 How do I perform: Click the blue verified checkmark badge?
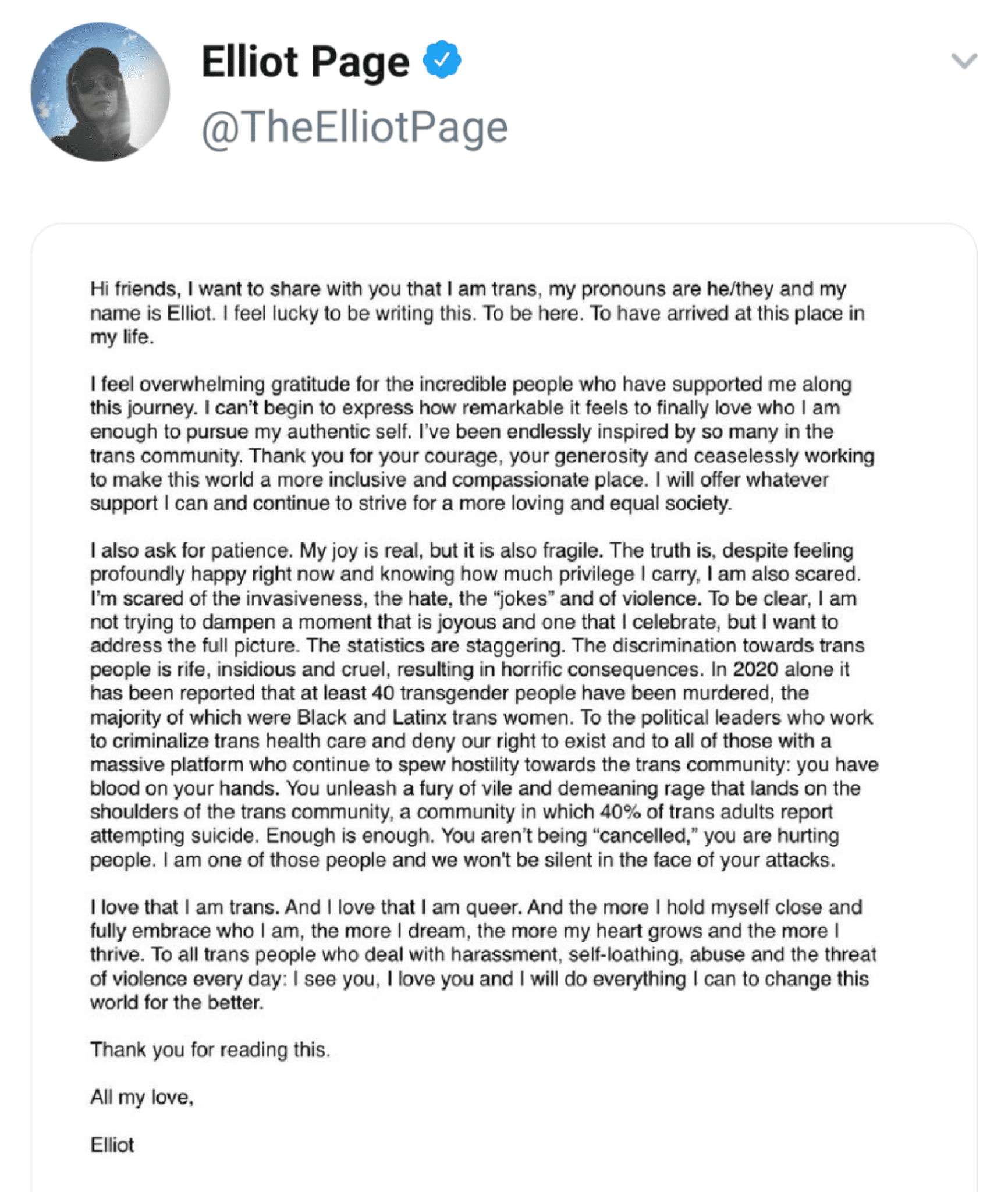tap(442, 59)
